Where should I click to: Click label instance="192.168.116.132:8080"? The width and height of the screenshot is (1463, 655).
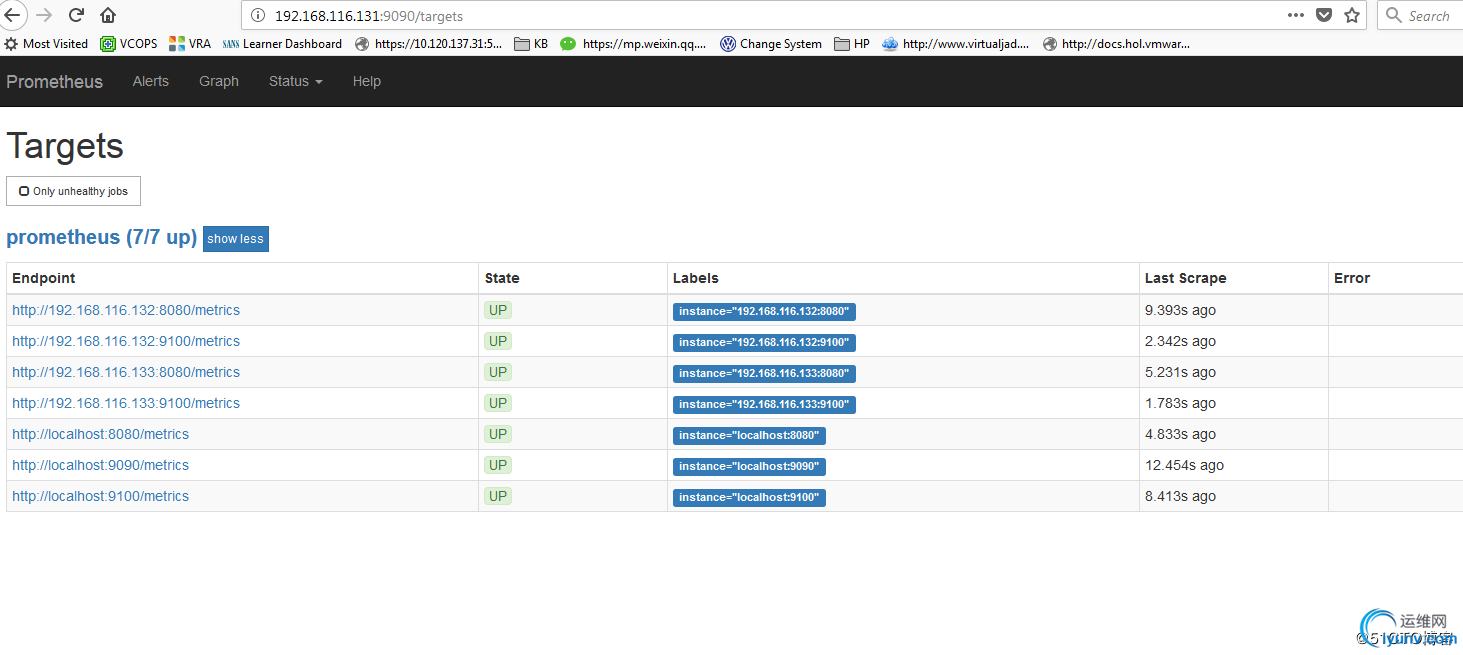(764, 311)
